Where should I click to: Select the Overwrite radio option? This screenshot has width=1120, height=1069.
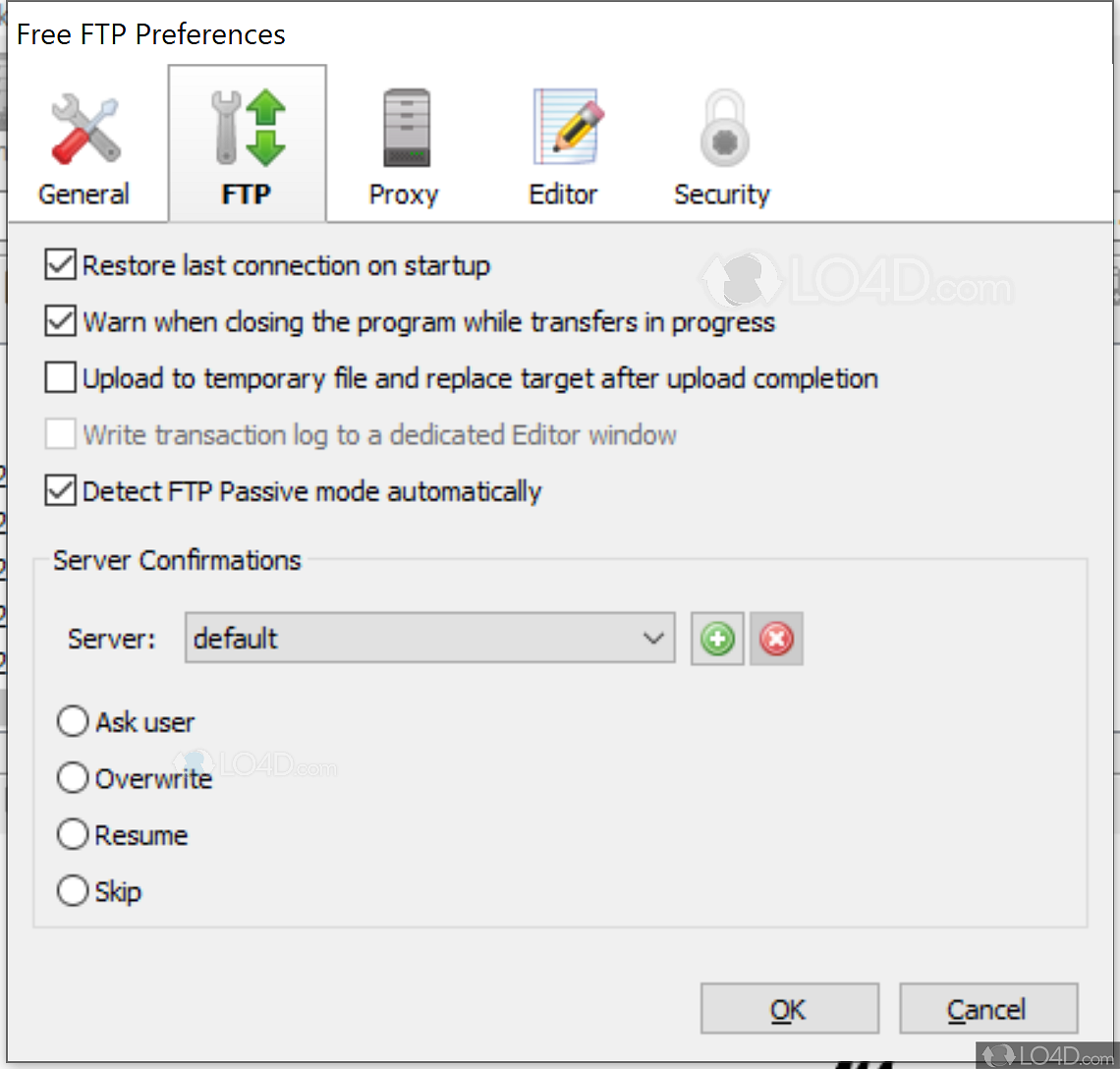[72, 777]
